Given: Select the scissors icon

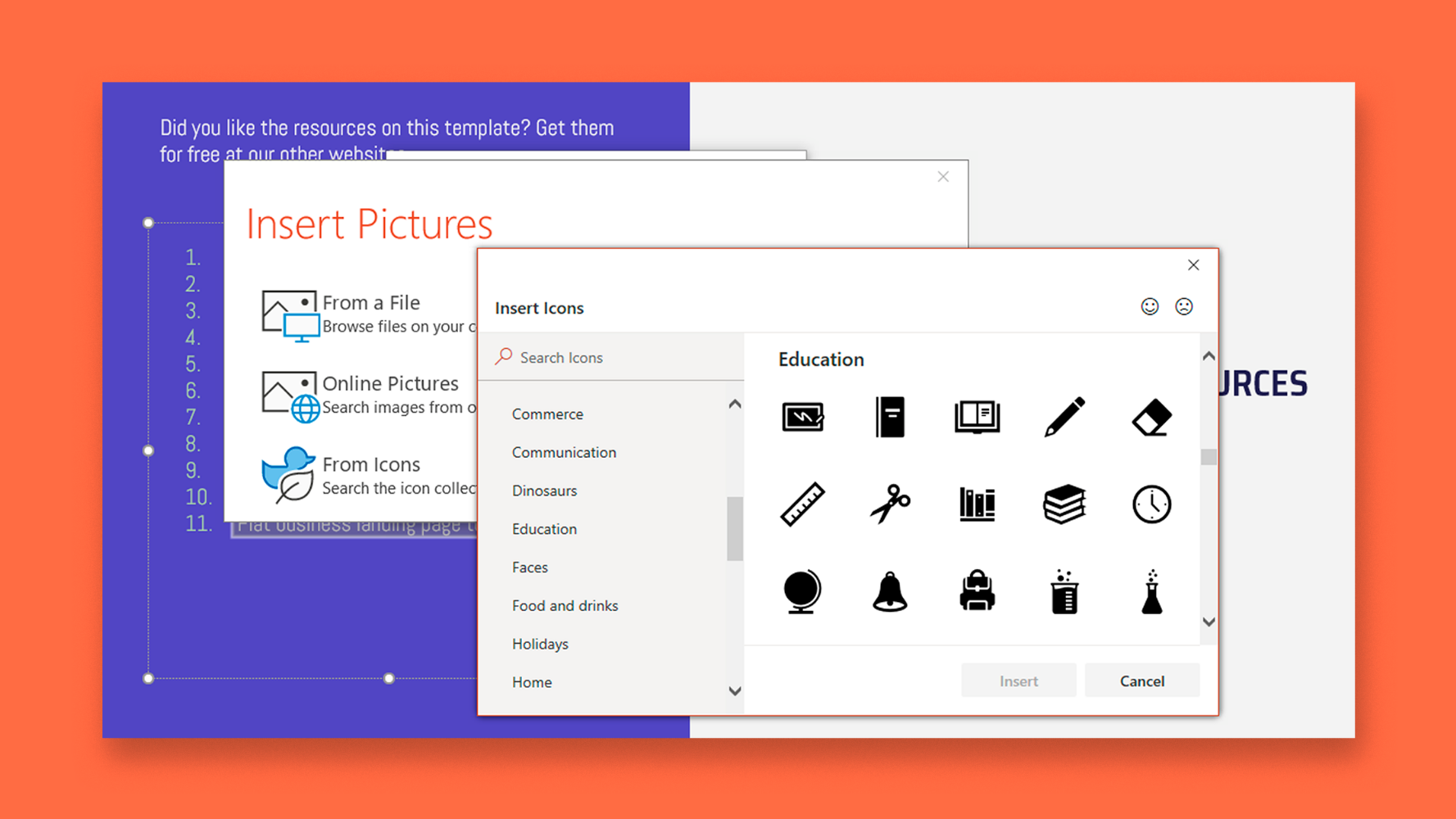Looking at the screenshot, I should pyautogui.click(x=889, y=504).
